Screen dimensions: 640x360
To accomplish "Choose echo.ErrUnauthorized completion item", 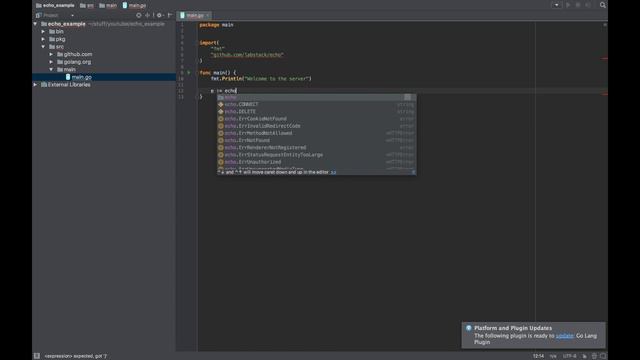I will tap(317, 162).
